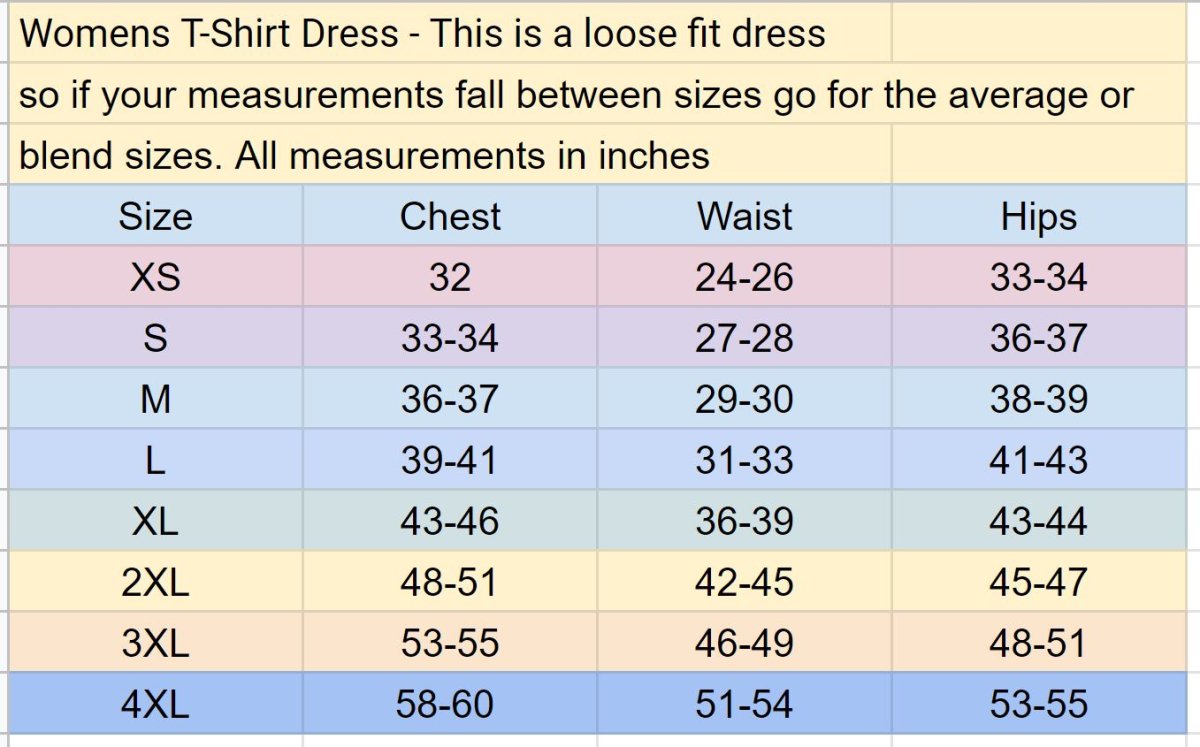Viewport: 1200px width, 747px height.
Task: Click the 4XL size cell
Action: [155, 704]
